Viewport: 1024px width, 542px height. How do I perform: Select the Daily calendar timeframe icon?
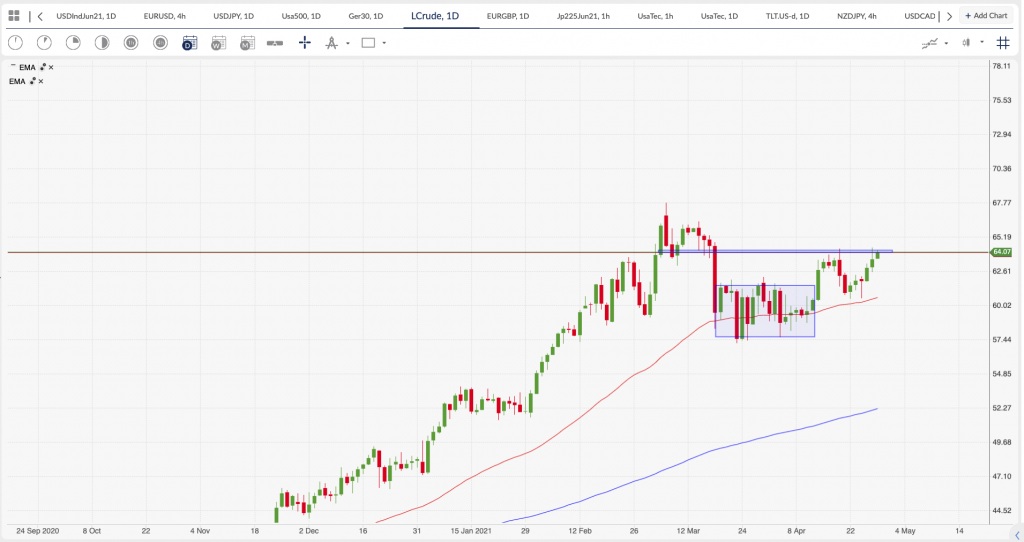click(189, 43)
